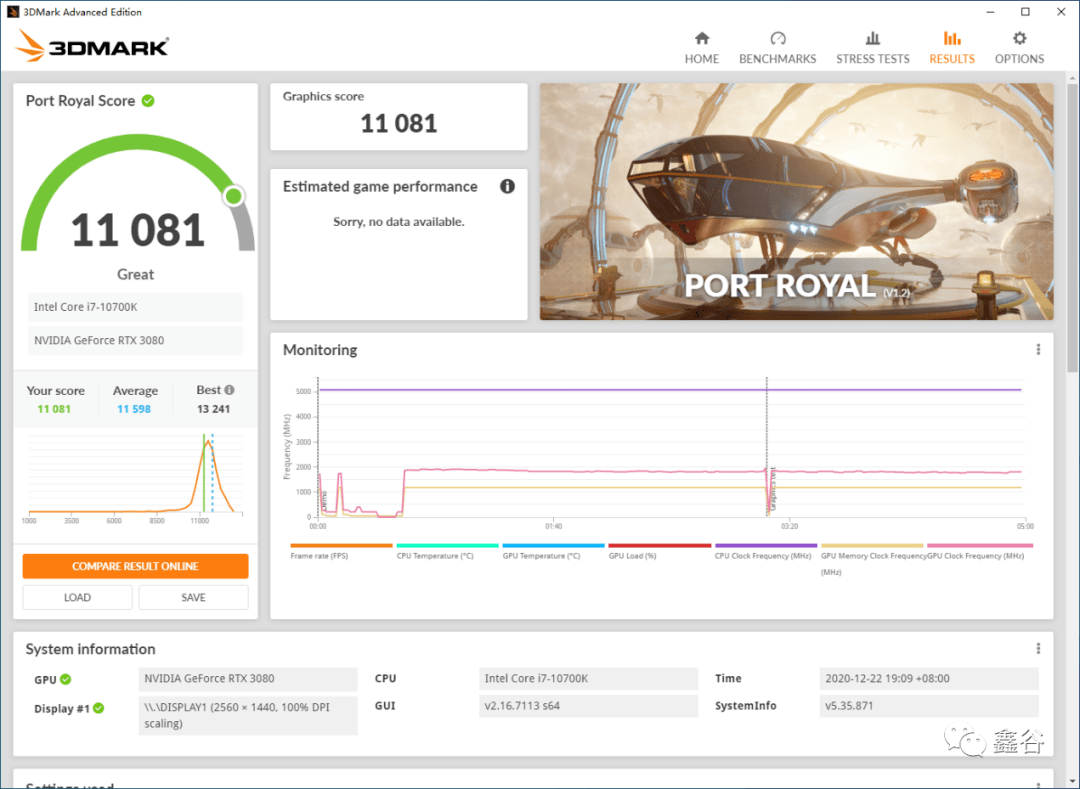
Task: Click the GPU green check icon
Action: (x=65, y=679)
